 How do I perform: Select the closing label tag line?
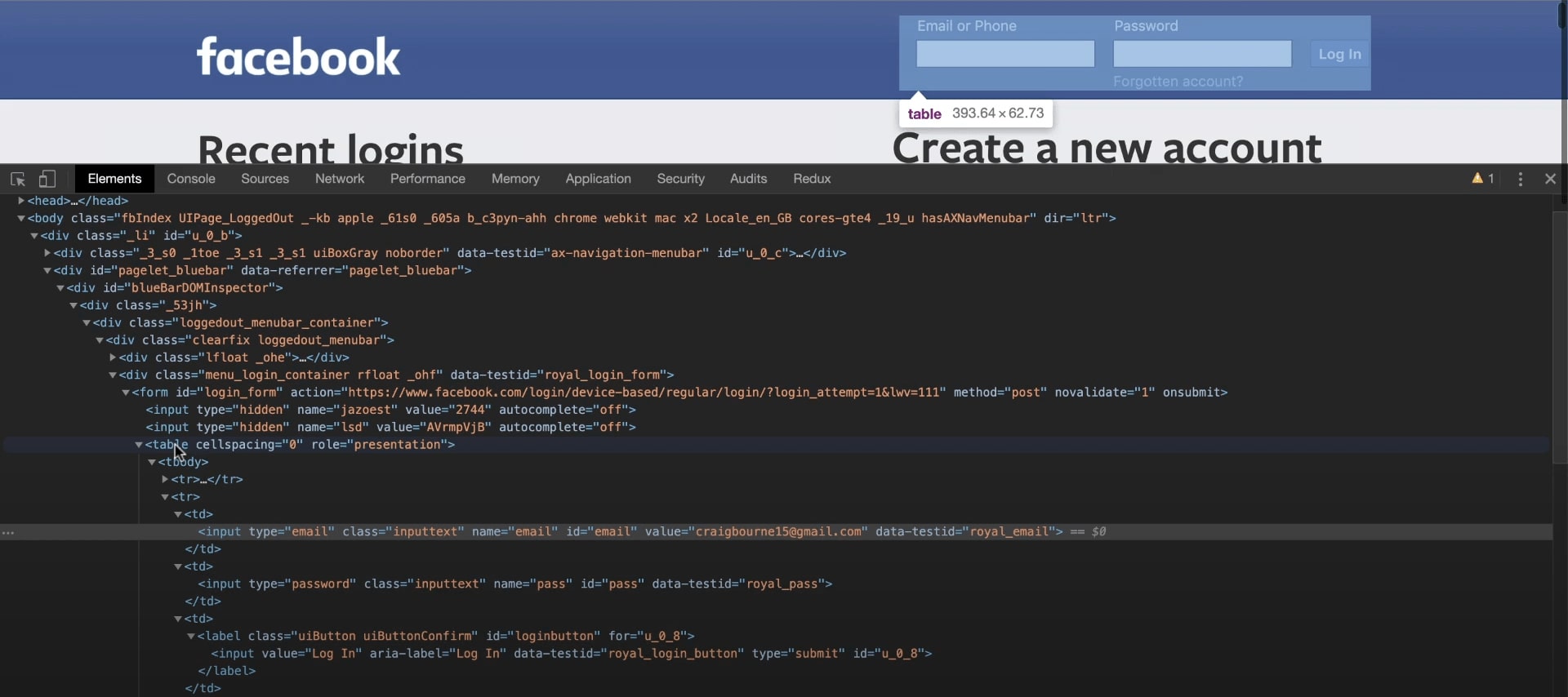[x=227, y=672]
